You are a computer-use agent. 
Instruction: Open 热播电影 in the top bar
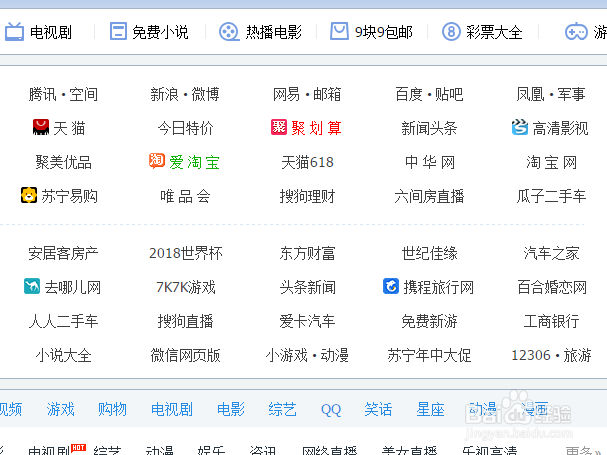pyautogui.click(x=274, y=32)
